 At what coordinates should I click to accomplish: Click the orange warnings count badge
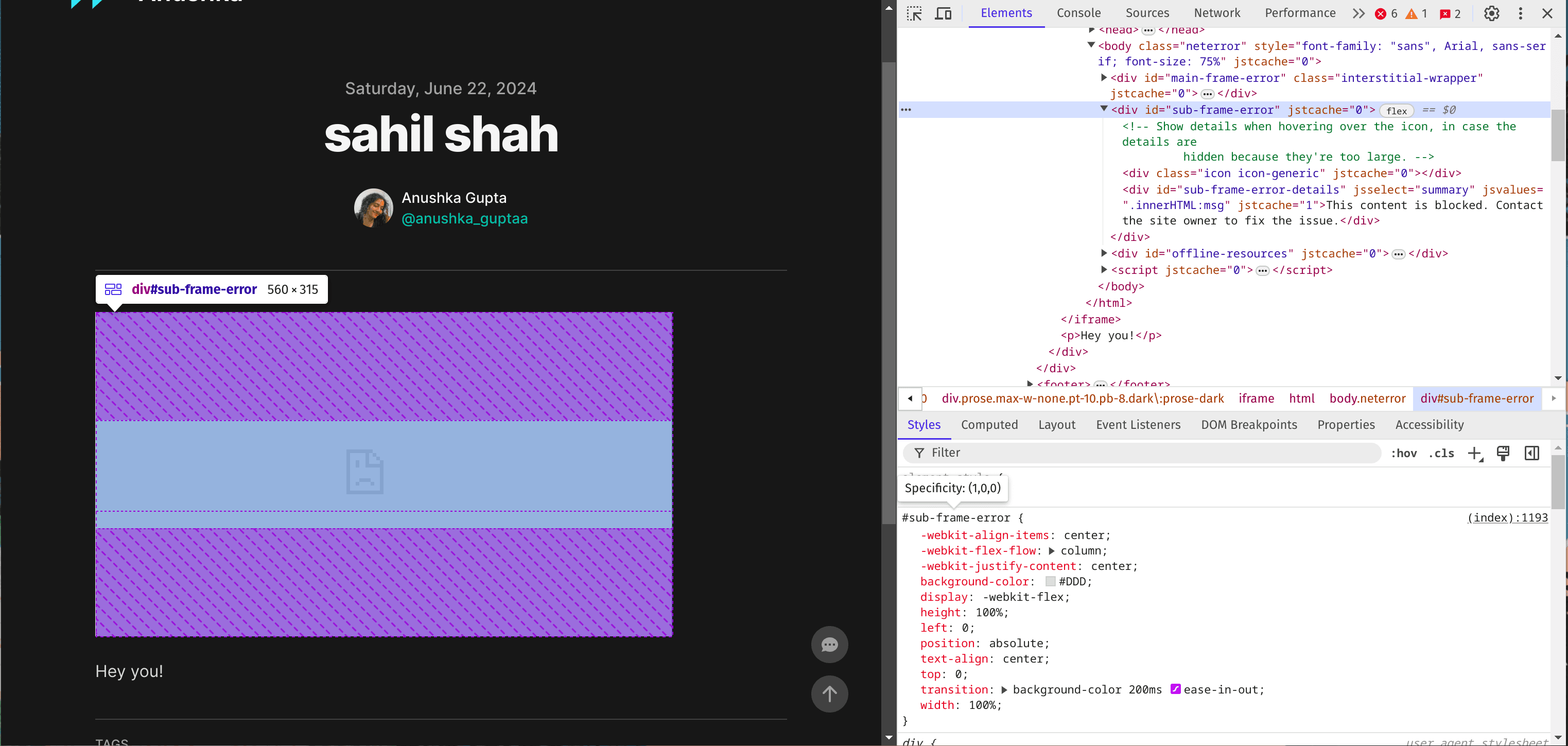(1417, 13)
